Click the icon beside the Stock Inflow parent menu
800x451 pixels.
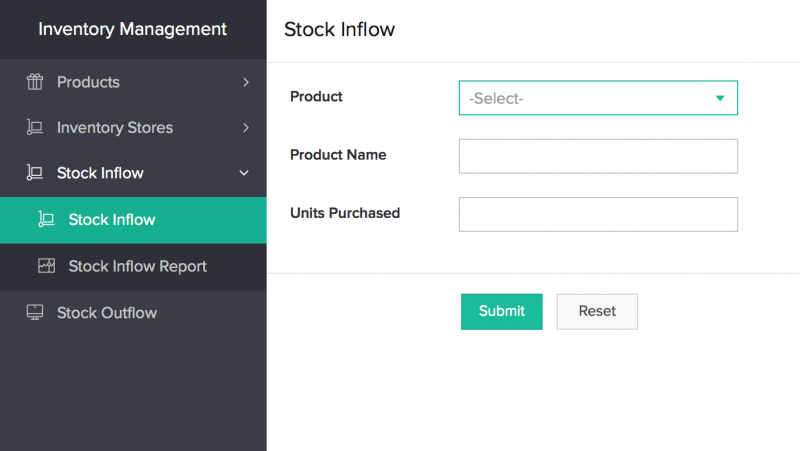tap(35, 173)
